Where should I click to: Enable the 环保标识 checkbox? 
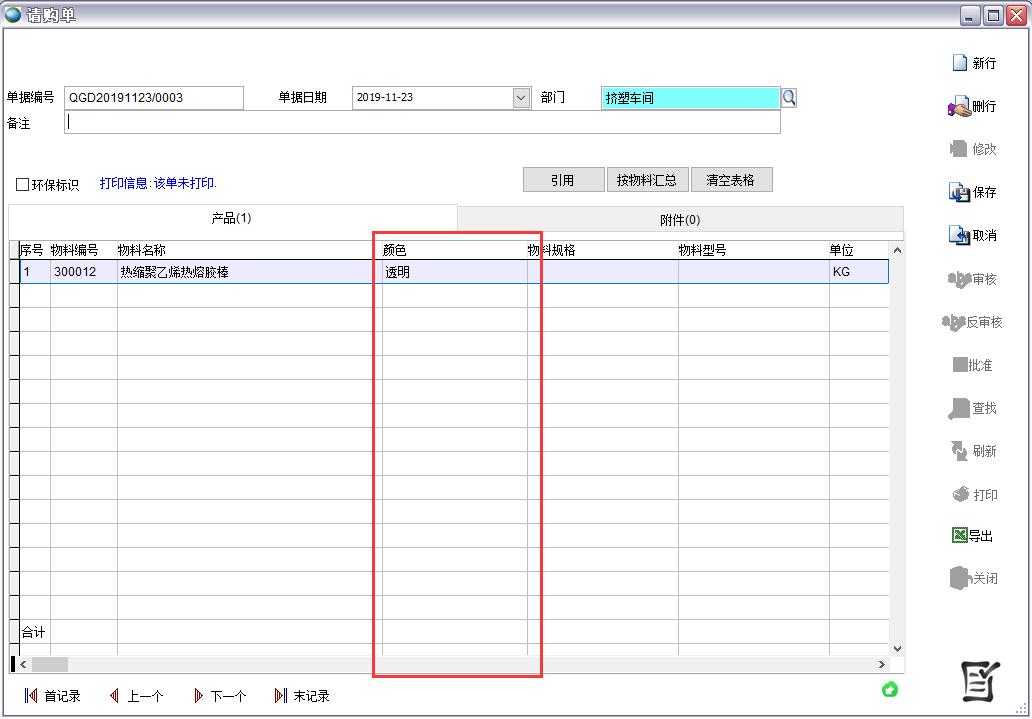click(x=22, y=185)
